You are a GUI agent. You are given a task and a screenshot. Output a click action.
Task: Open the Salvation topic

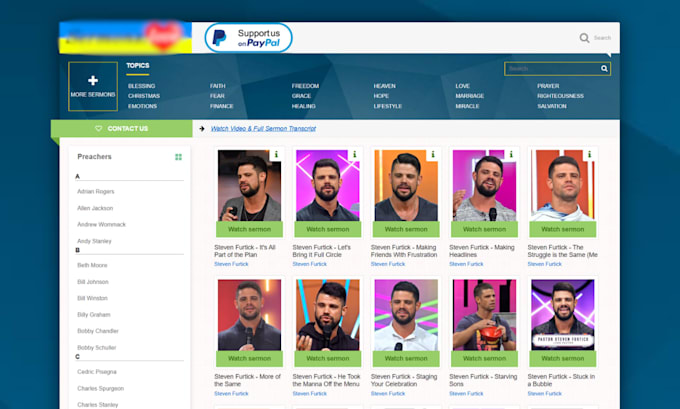552,106
